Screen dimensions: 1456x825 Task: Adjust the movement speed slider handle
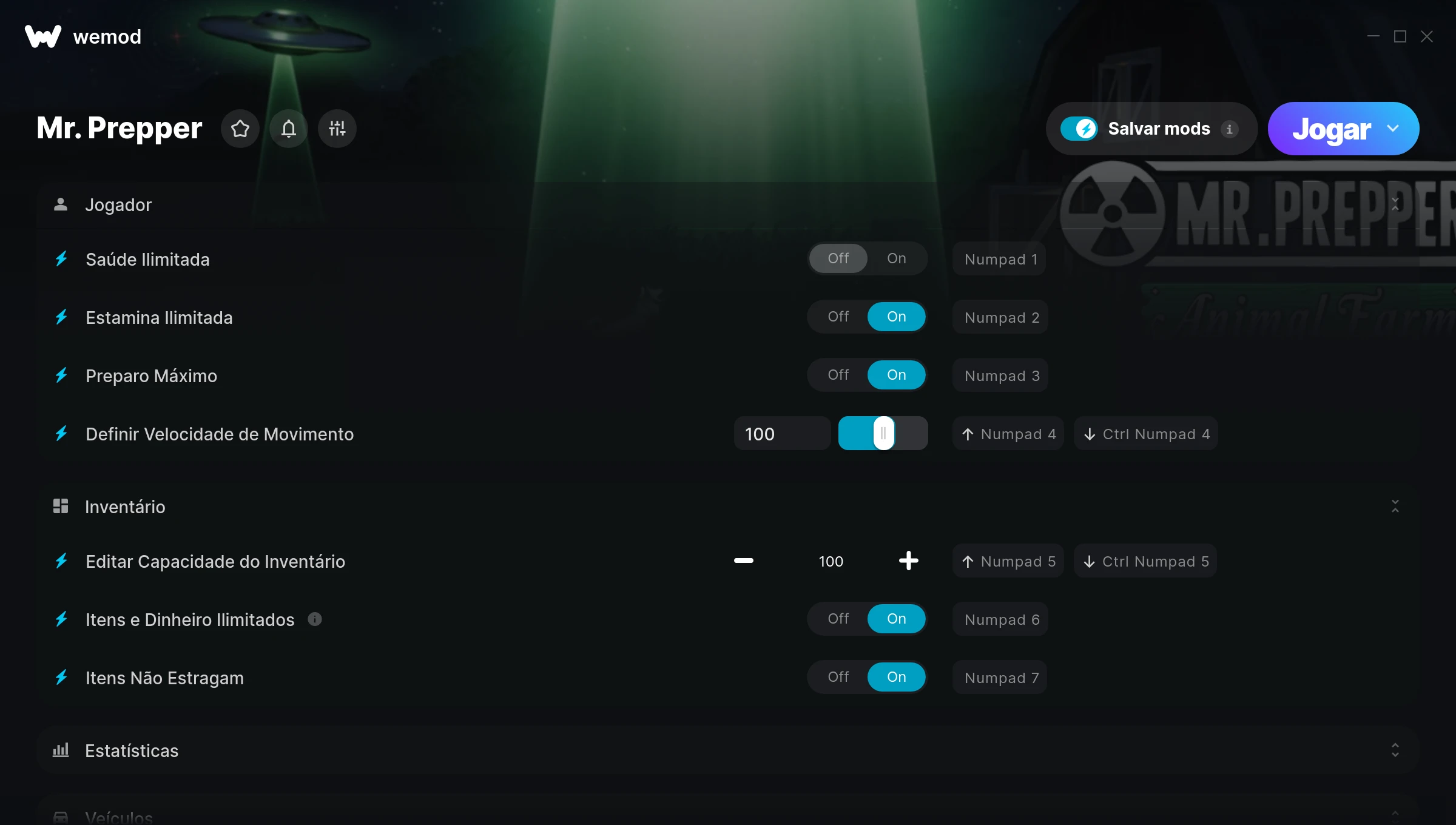coord(883,433)
